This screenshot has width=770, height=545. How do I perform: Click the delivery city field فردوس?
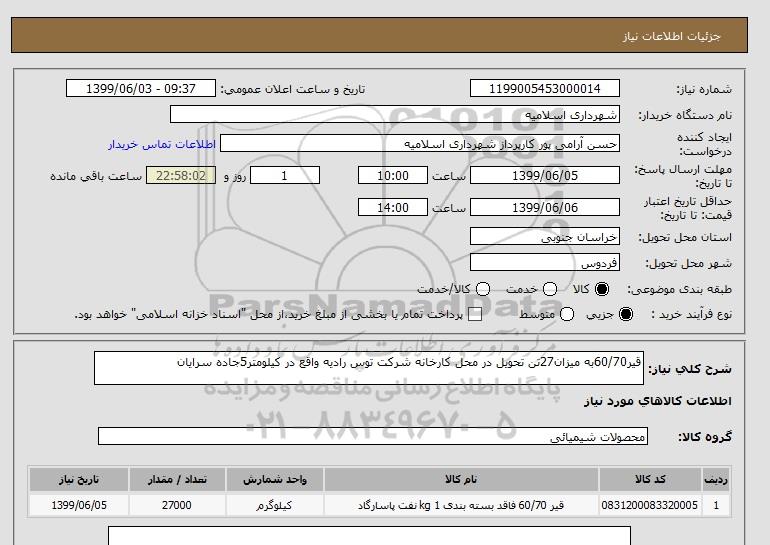tap(545, 263)
